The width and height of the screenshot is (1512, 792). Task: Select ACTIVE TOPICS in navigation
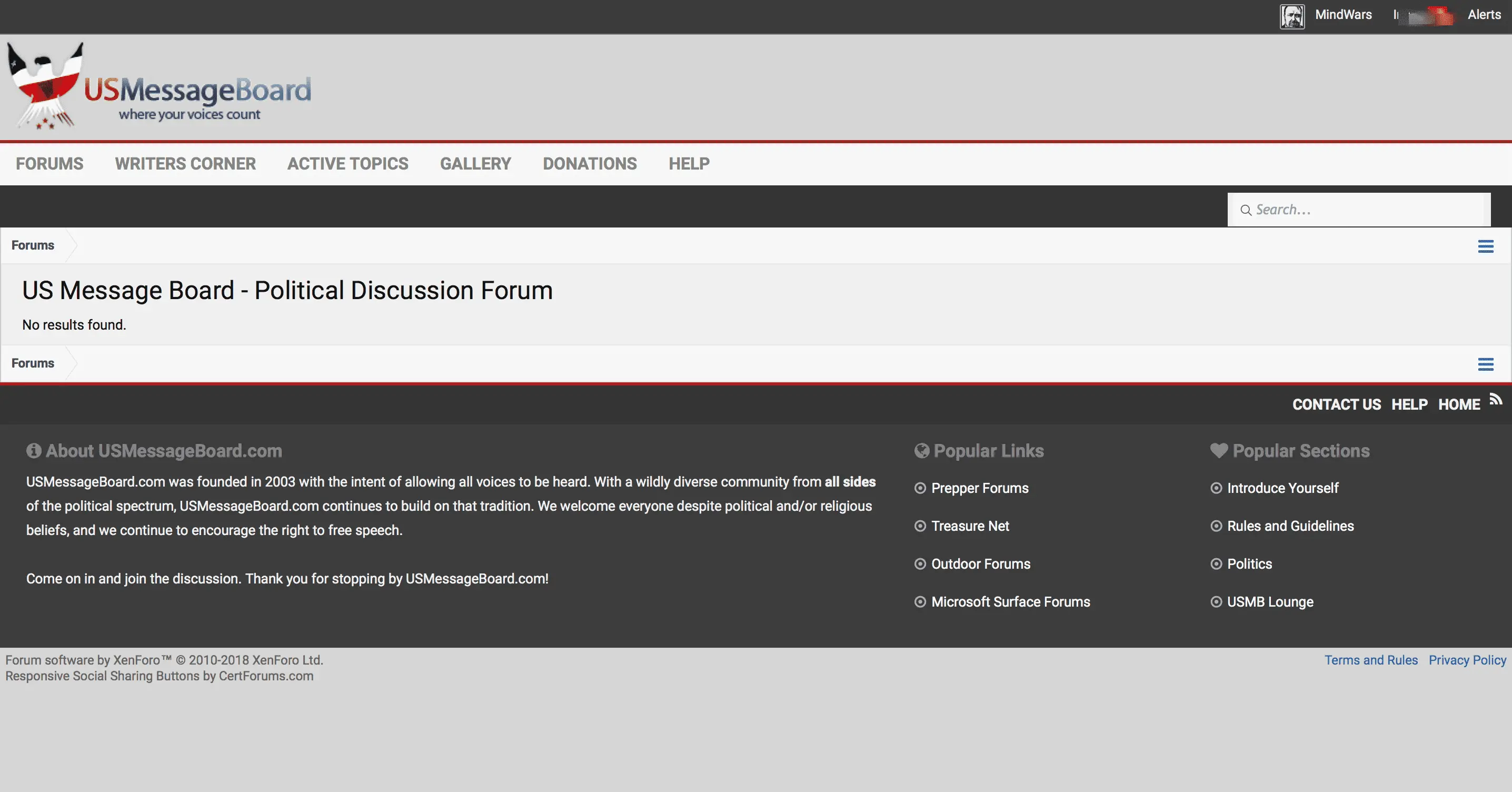[x=348, y=164]
